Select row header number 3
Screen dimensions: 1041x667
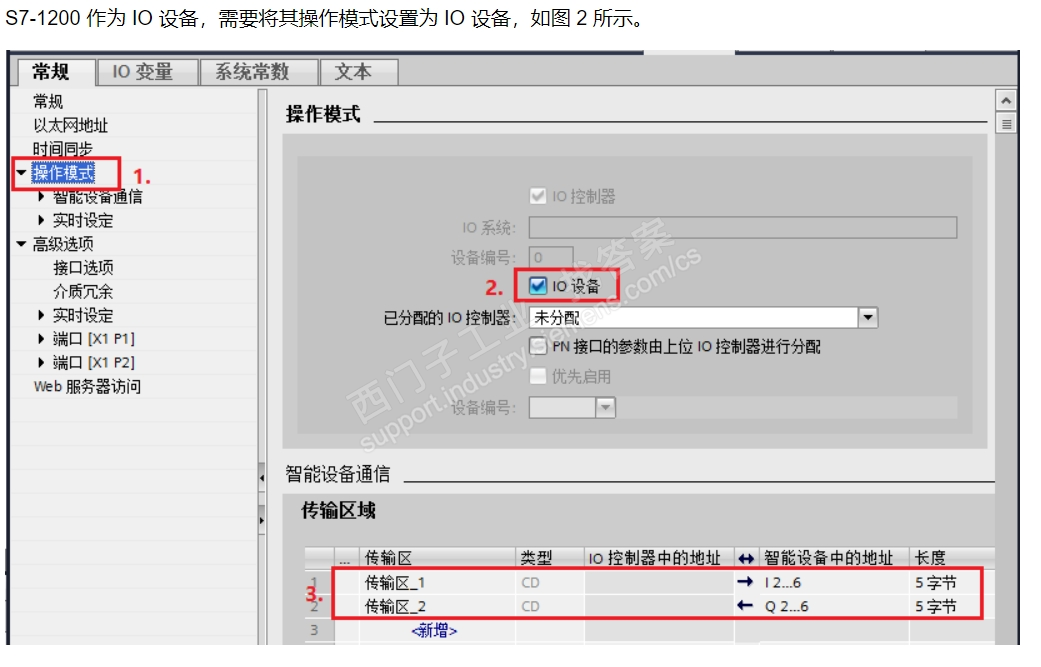coord(315,630)
